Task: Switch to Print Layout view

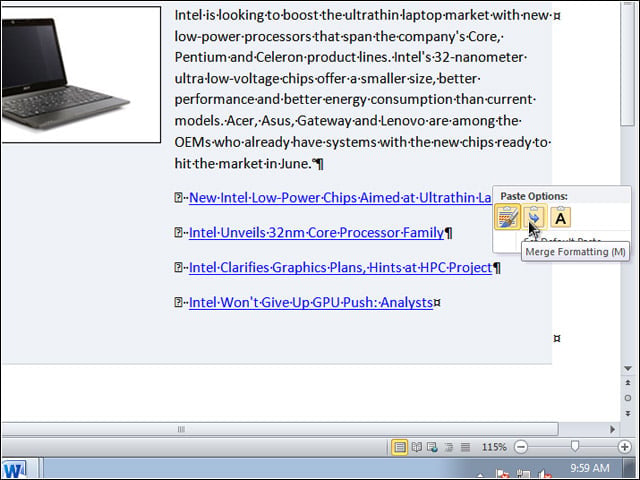Action: click(400, 447)
